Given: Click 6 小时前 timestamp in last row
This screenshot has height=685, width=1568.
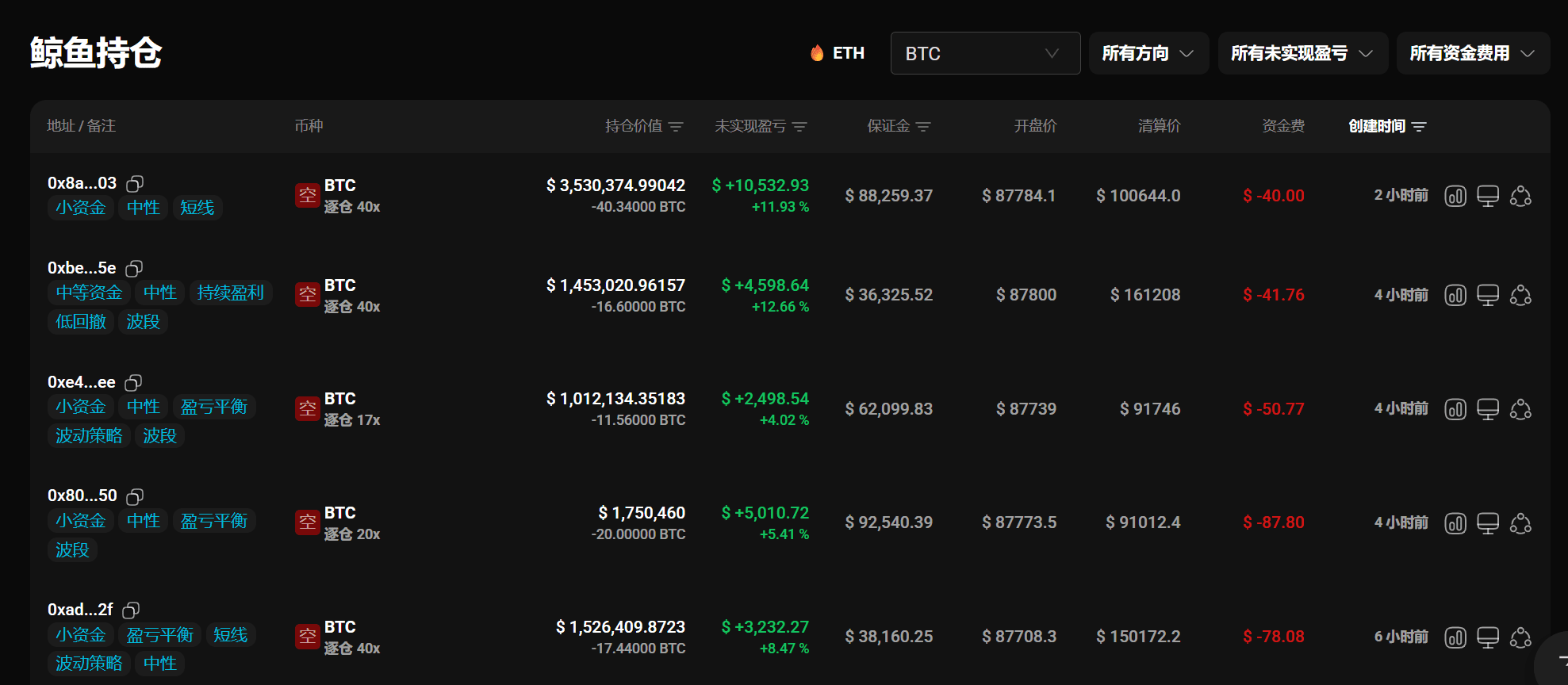Looking at the screenshot, I should [x=1401, y=637].
